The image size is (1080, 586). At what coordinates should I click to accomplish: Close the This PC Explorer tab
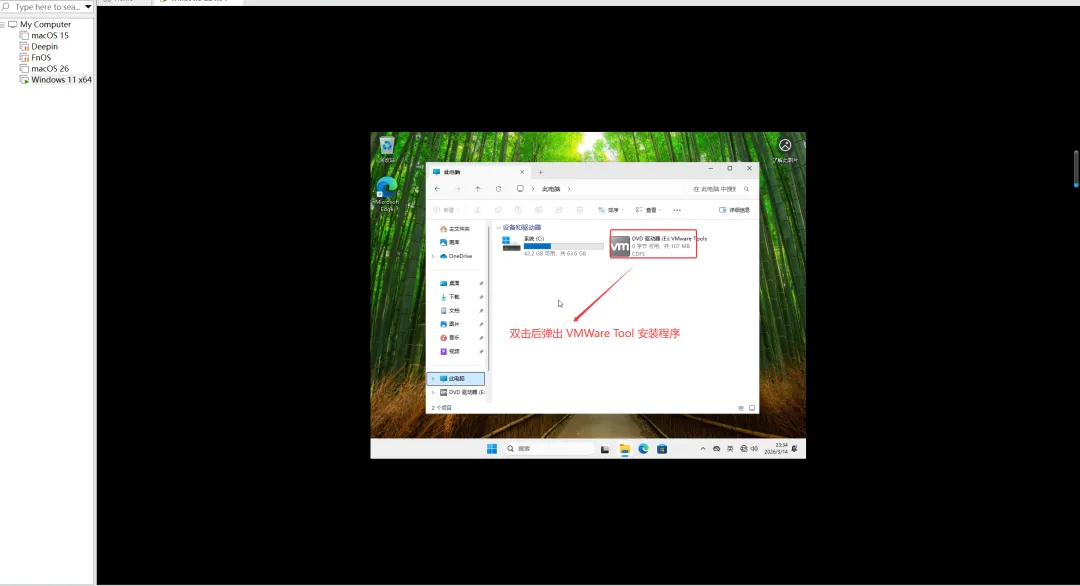pyautogui.click(x=522, y=172)
